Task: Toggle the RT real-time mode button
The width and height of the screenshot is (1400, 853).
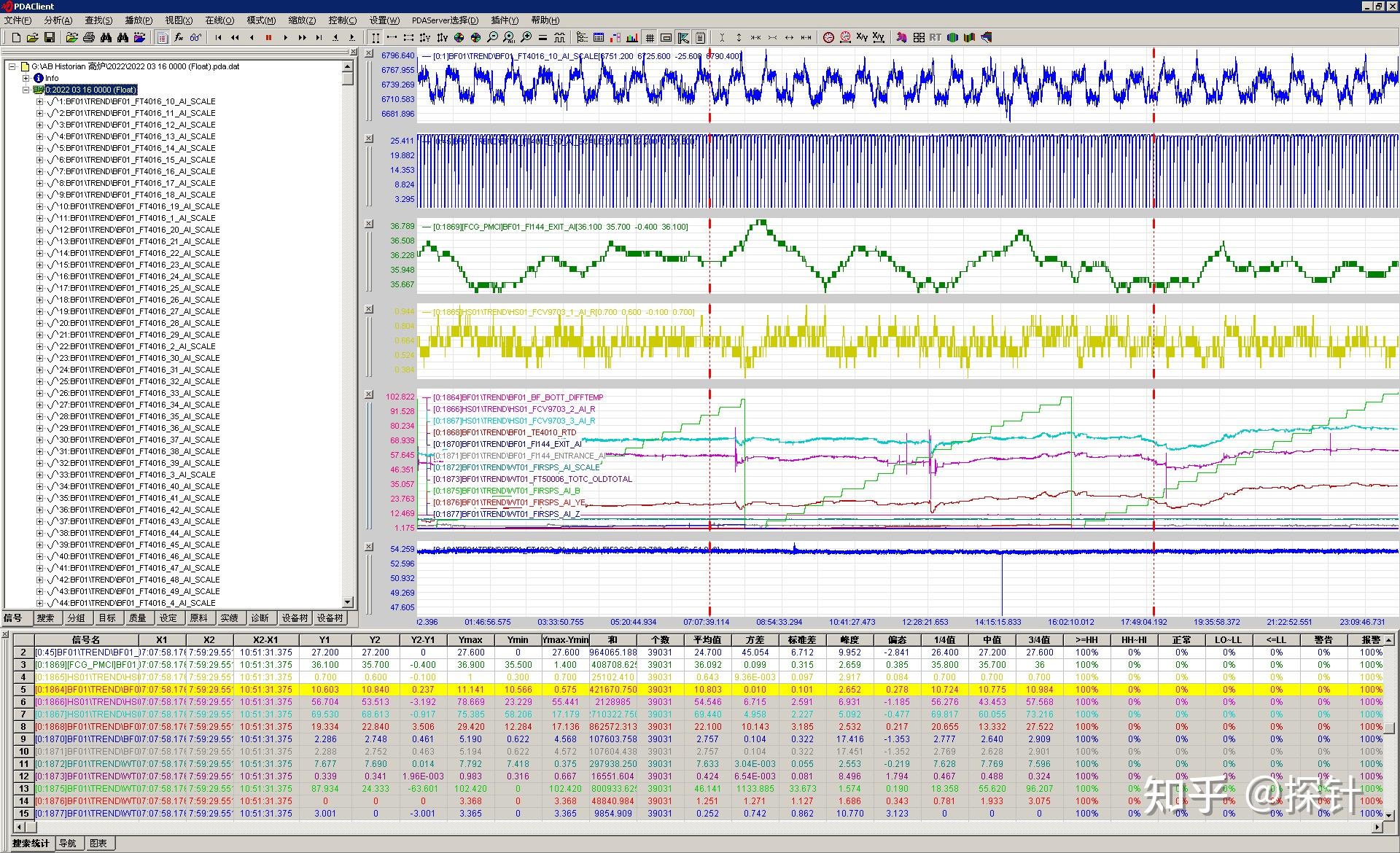Action: tap(936, 37)
